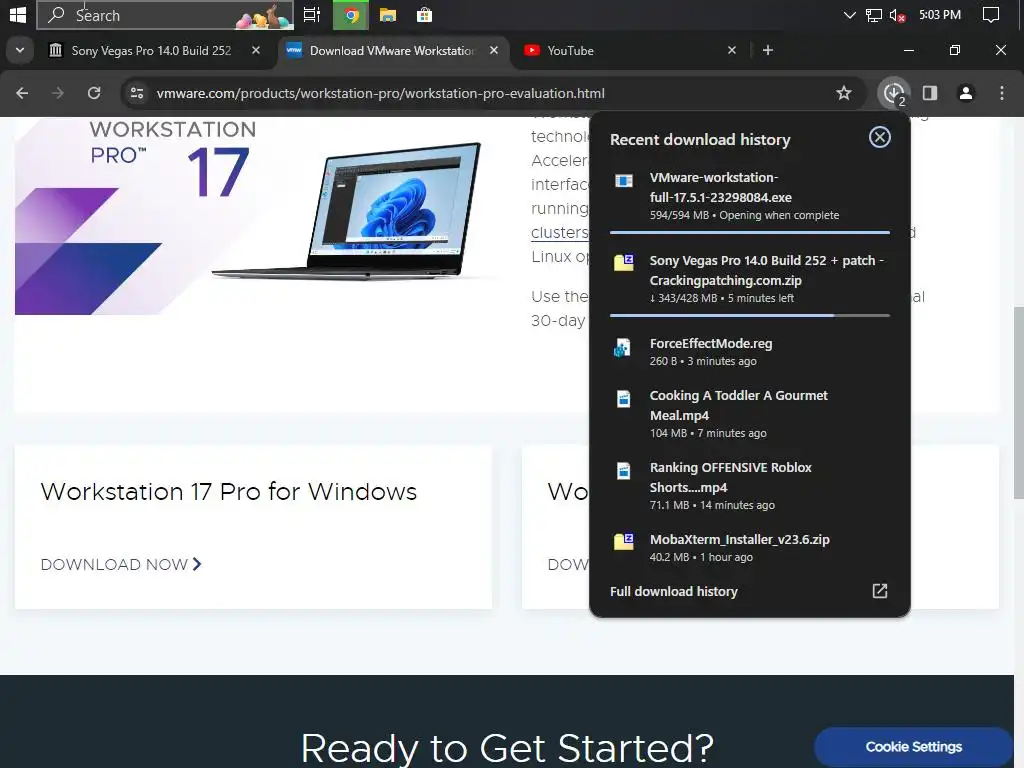Viewport: 1024px width, 768px height.
Task: Show hidden system tray icons
Action: click(849, 15)
